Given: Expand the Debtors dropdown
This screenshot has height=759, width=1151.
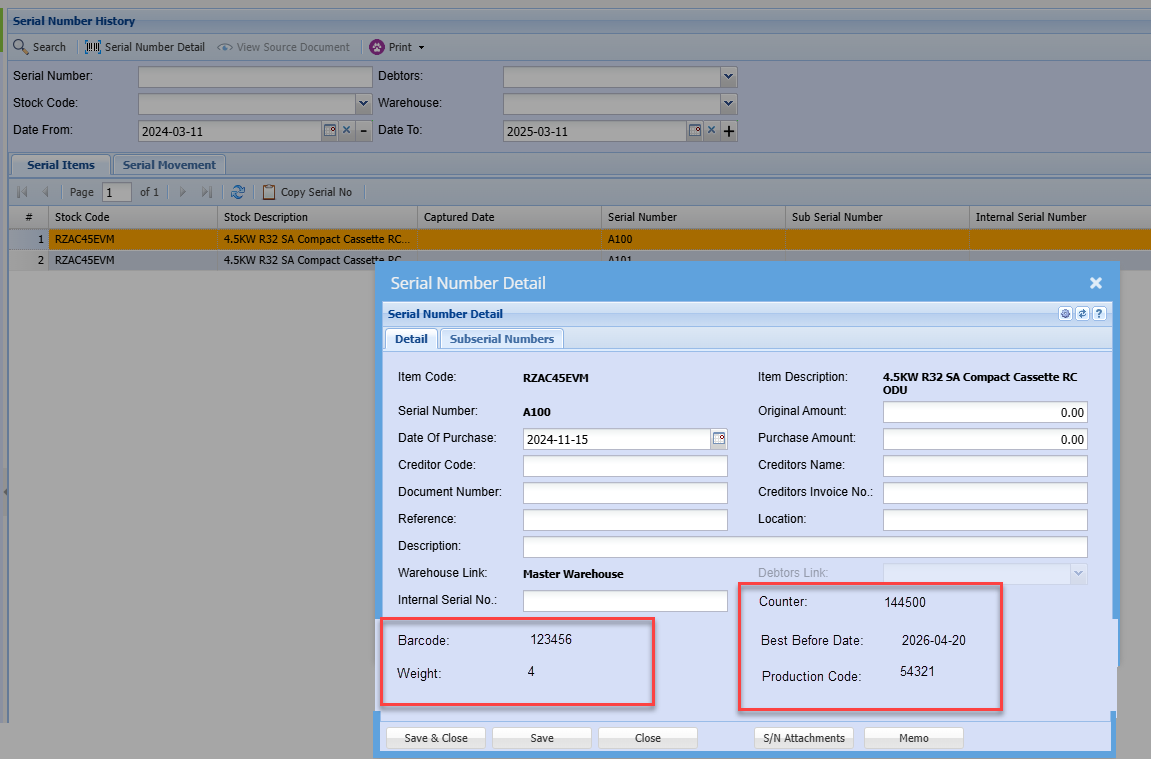Looking at the screenshot, I should [x=728, y=77].
